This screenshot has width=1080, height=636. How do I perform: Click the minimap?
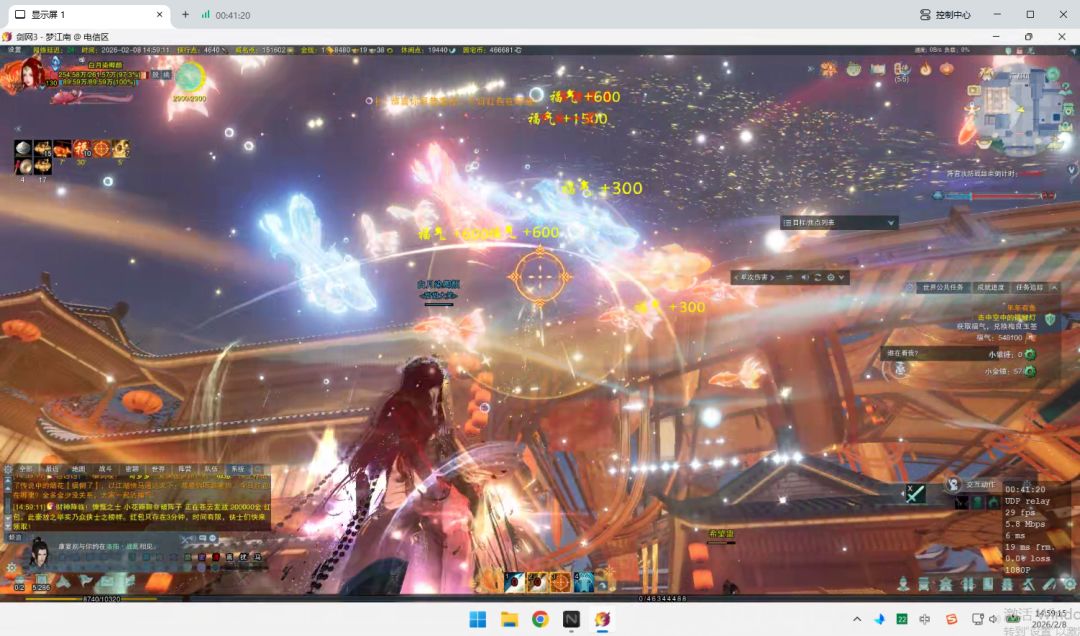(x=1018, y=110)
